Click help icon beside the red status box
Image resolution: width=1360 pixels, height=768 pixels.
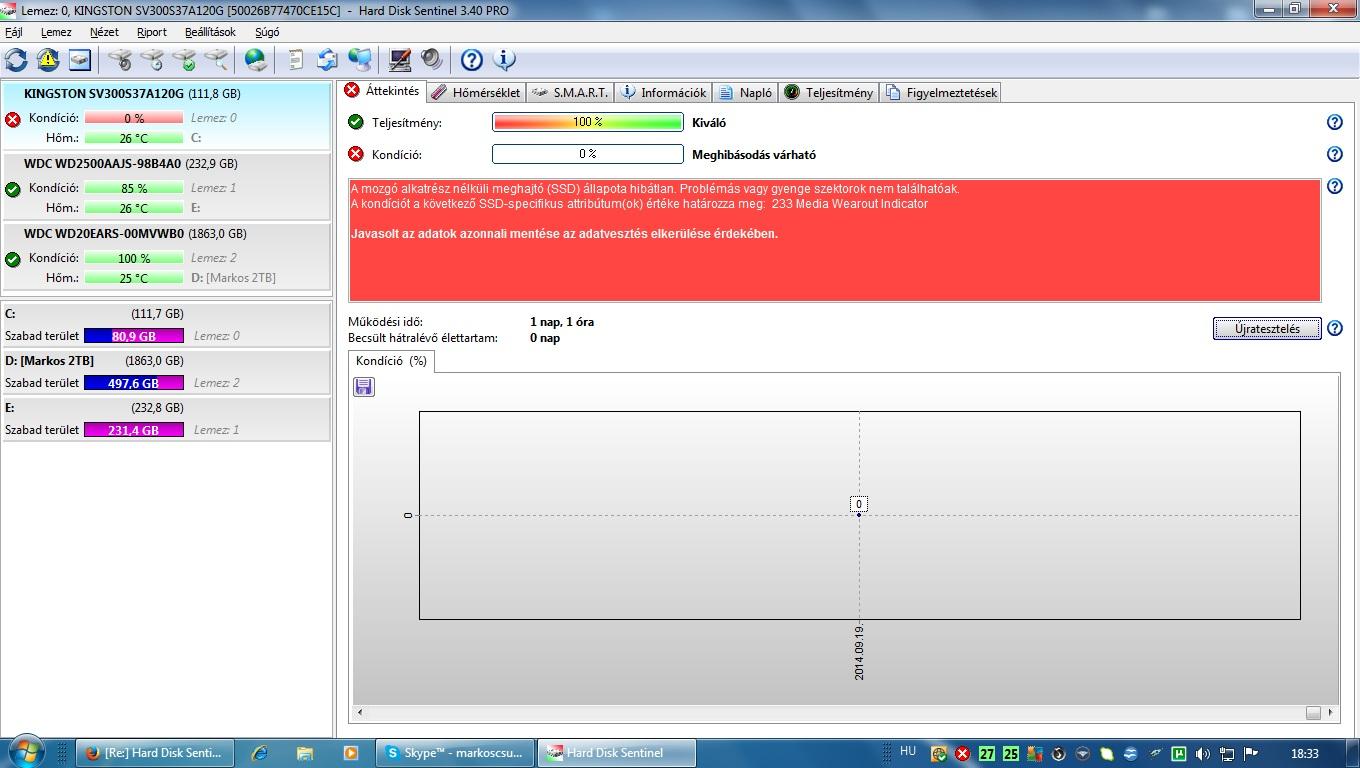coord(1334,186)
